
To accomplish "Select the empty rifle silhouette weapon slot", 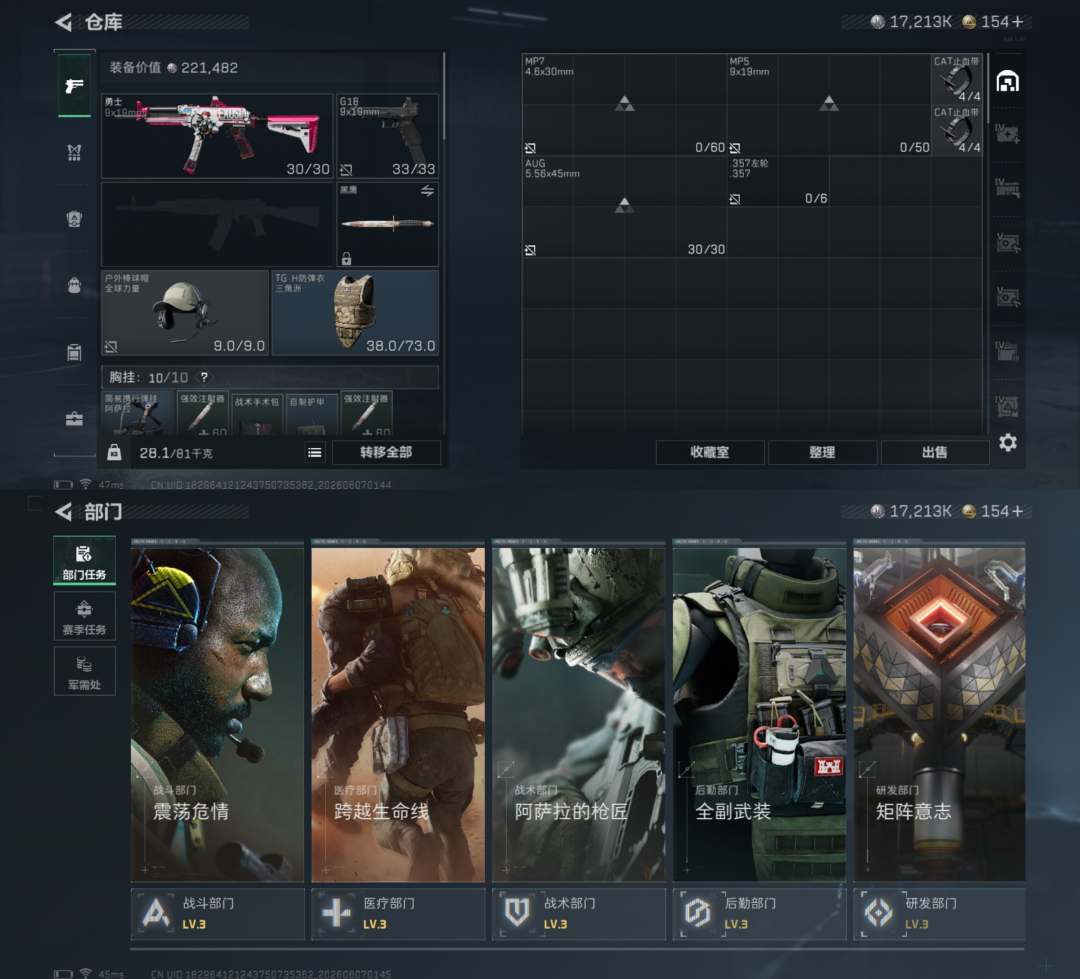I will (217, 224).
